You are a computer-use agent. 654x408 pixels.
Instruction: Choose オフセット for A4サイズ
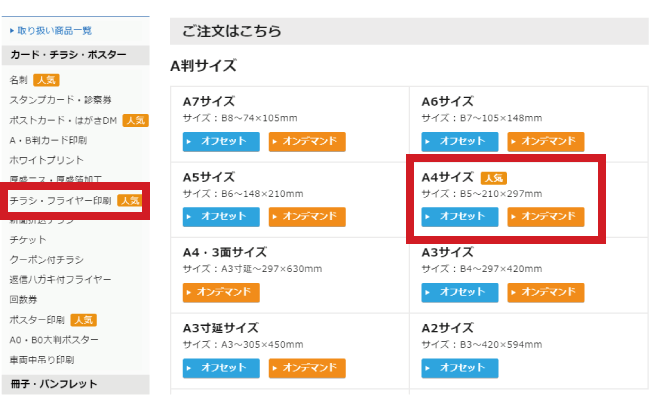(460, 216)
